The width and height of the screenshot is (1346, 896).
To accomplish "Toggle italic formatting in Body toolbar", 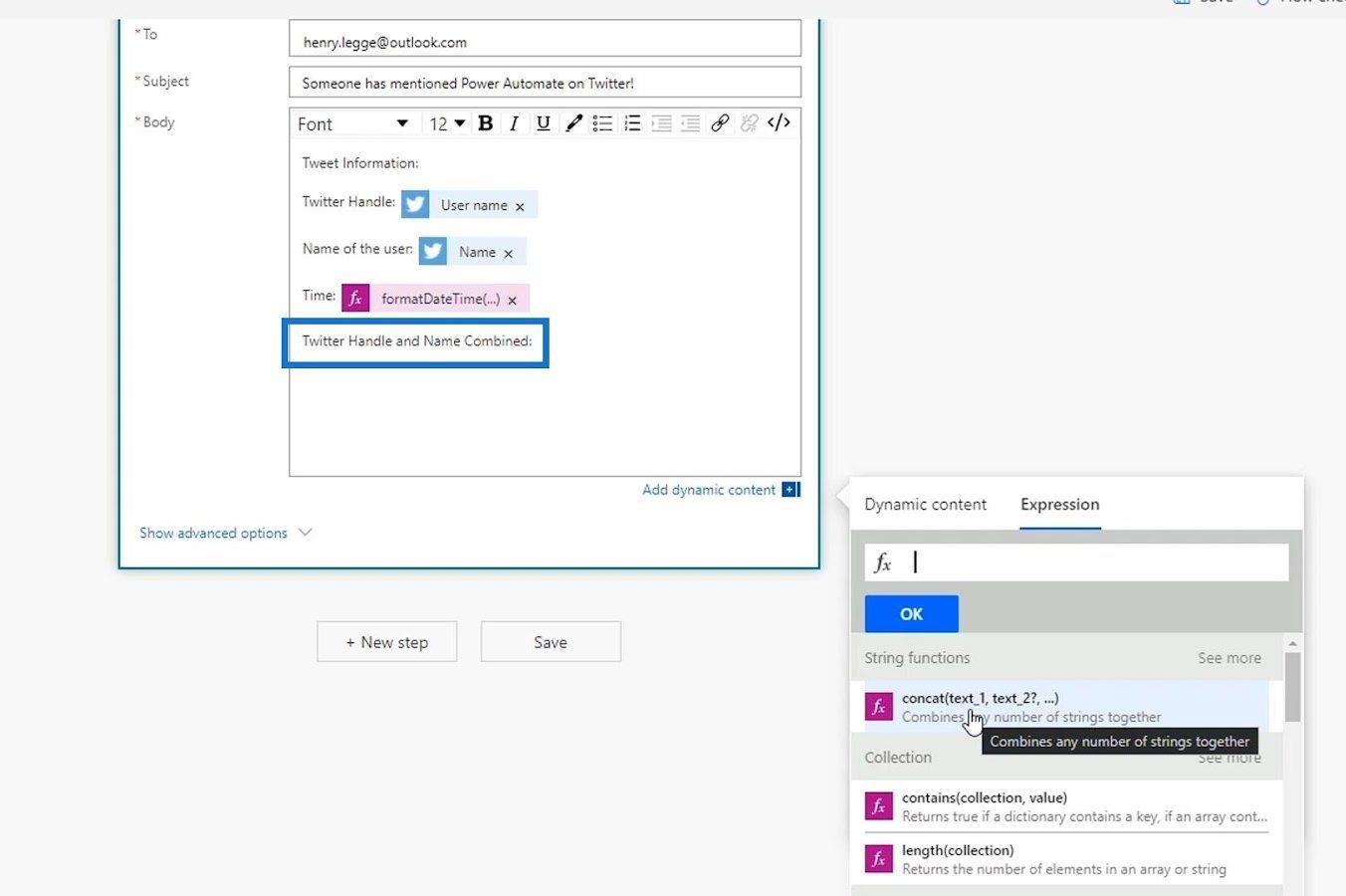I will [x=514, y=123].
